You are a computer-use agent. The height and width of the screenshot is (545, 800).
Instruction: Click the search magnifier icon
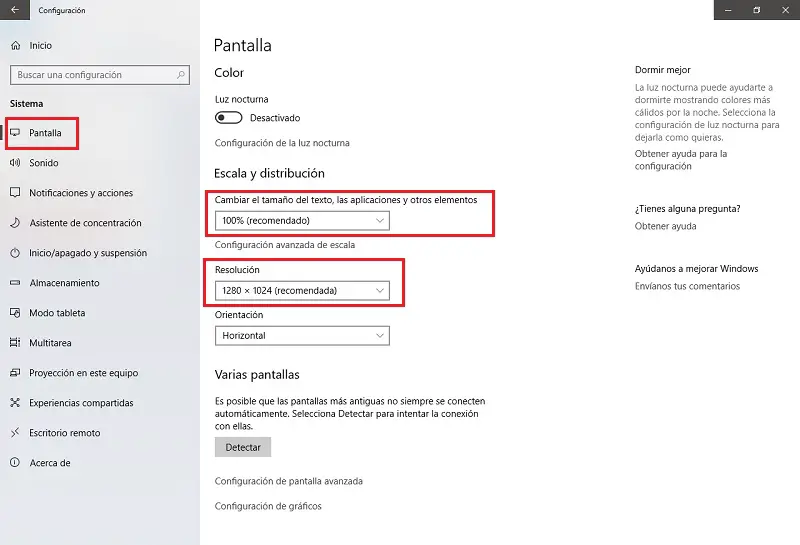[181, 75]
